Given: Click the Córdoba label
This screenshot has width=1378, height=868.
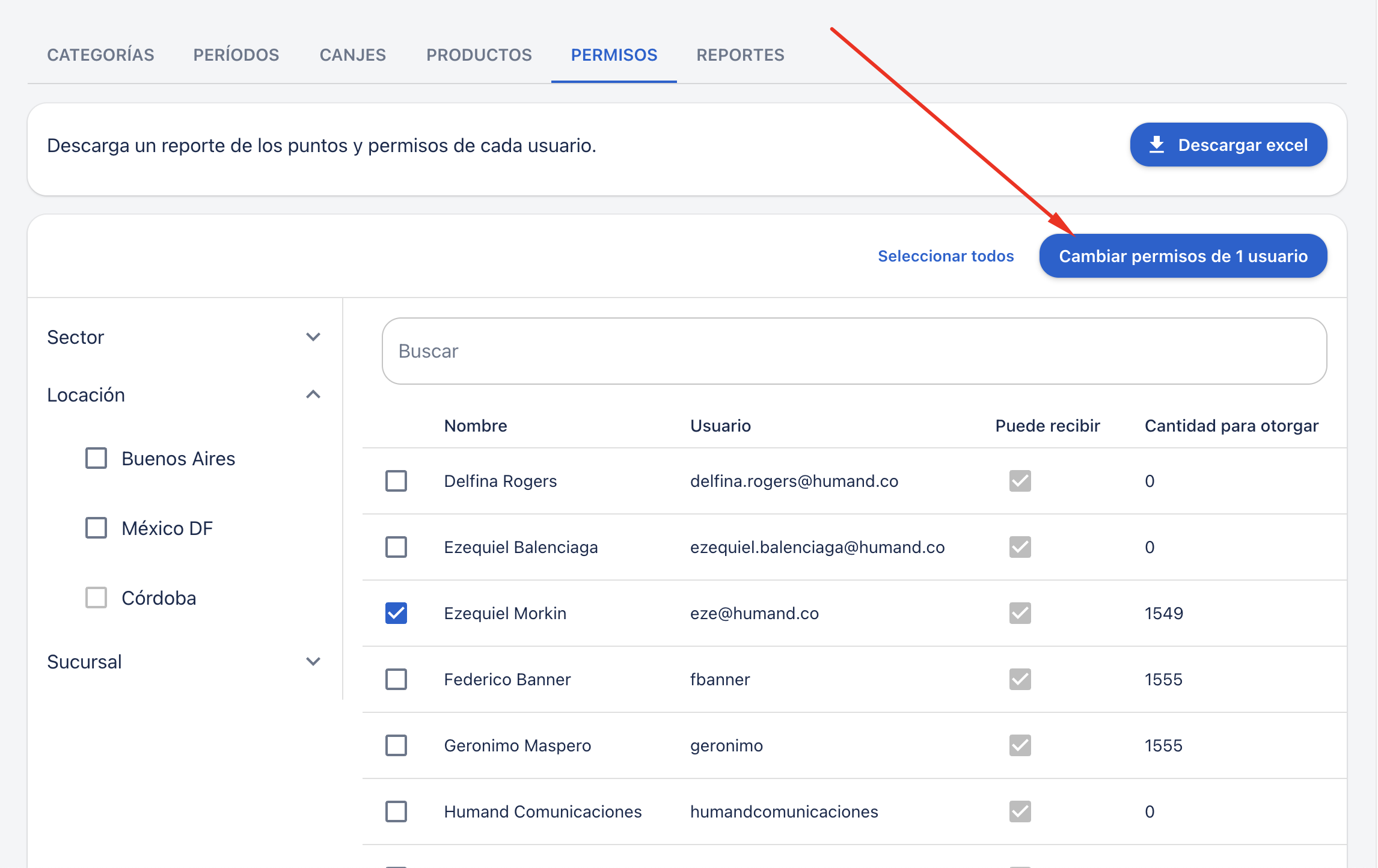Looking at the screenshot, I should pyautogui.click(x=159, y=598).
